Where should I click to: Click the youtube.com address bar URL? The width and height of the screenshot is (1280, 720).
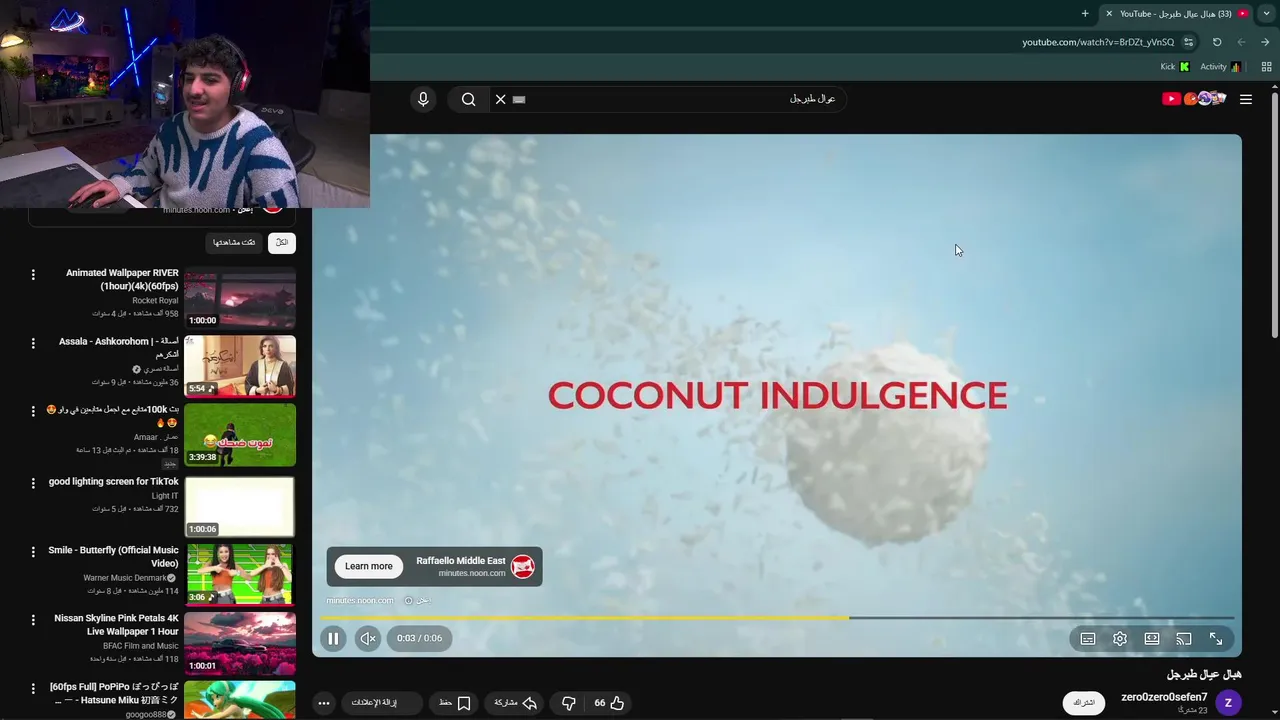coord(1098,42)
